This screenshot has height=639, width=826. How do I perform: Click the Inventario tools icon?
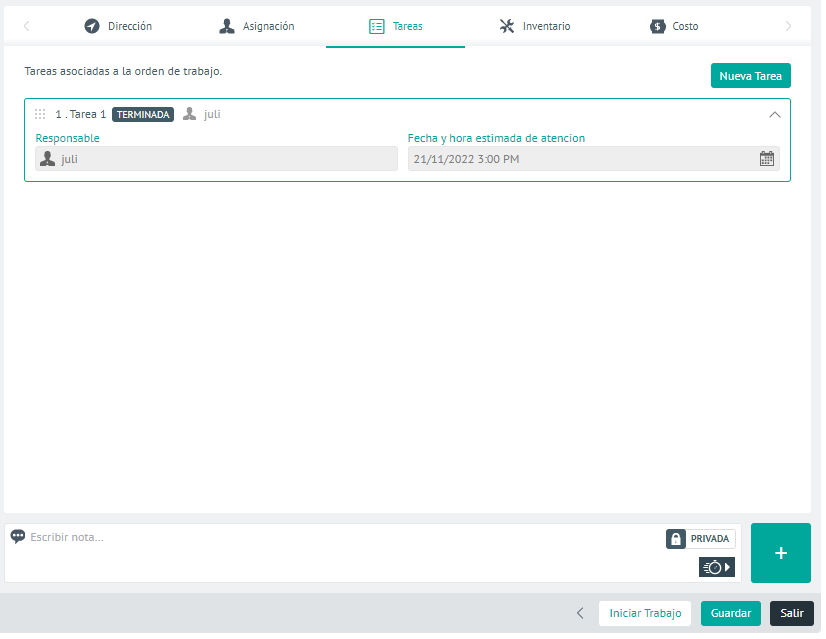[507, 26]
